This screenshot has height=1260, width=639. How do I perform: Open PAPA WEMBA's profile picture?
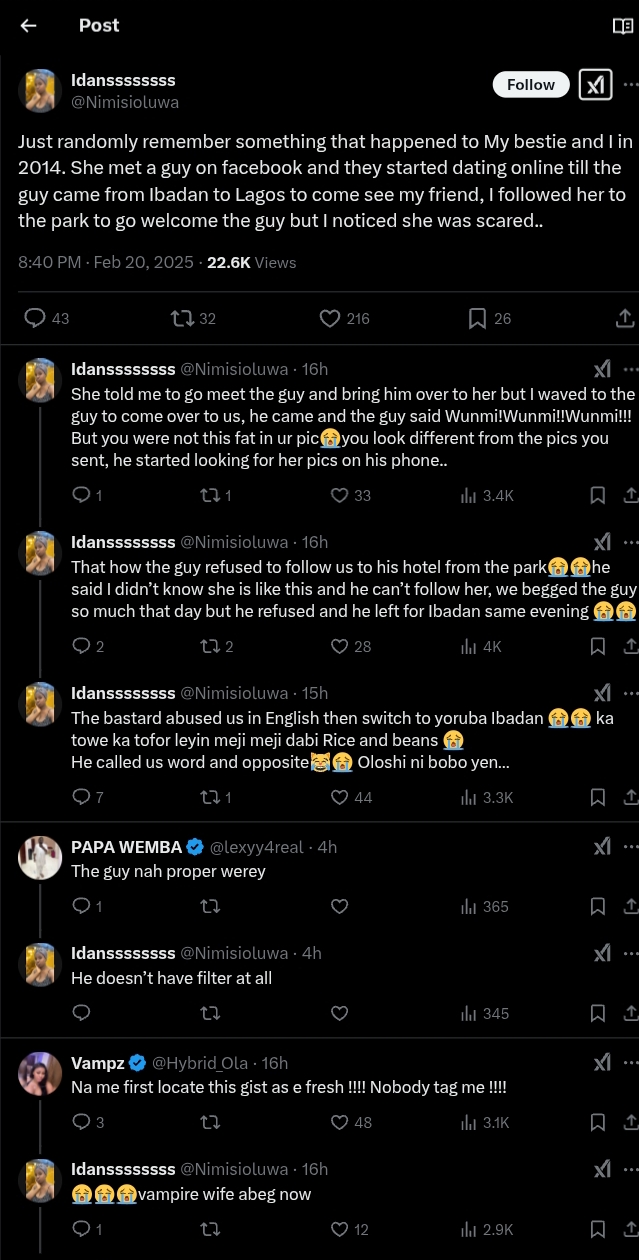[x=40, y=857]
